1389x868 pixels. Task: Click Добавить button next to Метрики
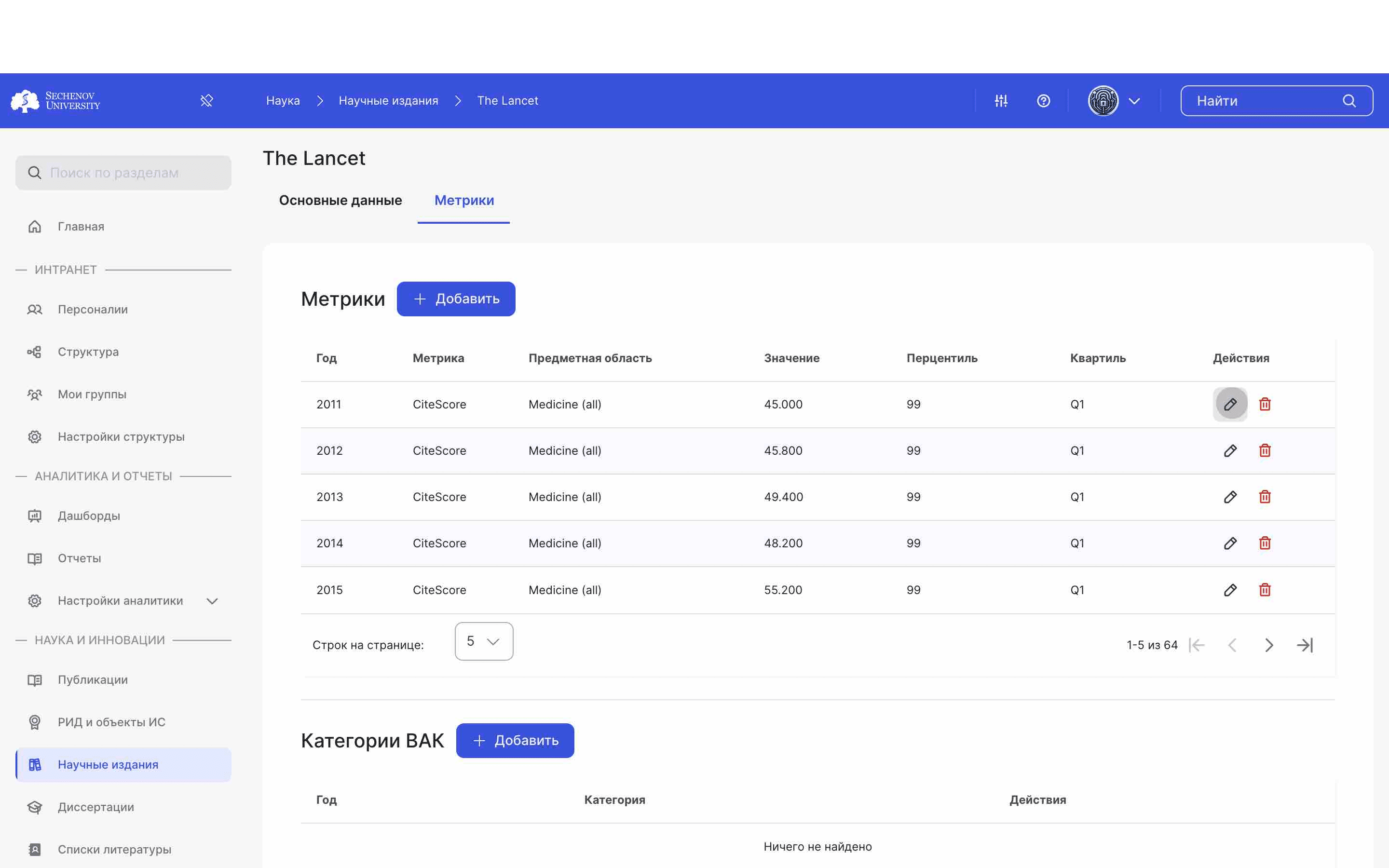pyautogui.click(x=456, y=299)
